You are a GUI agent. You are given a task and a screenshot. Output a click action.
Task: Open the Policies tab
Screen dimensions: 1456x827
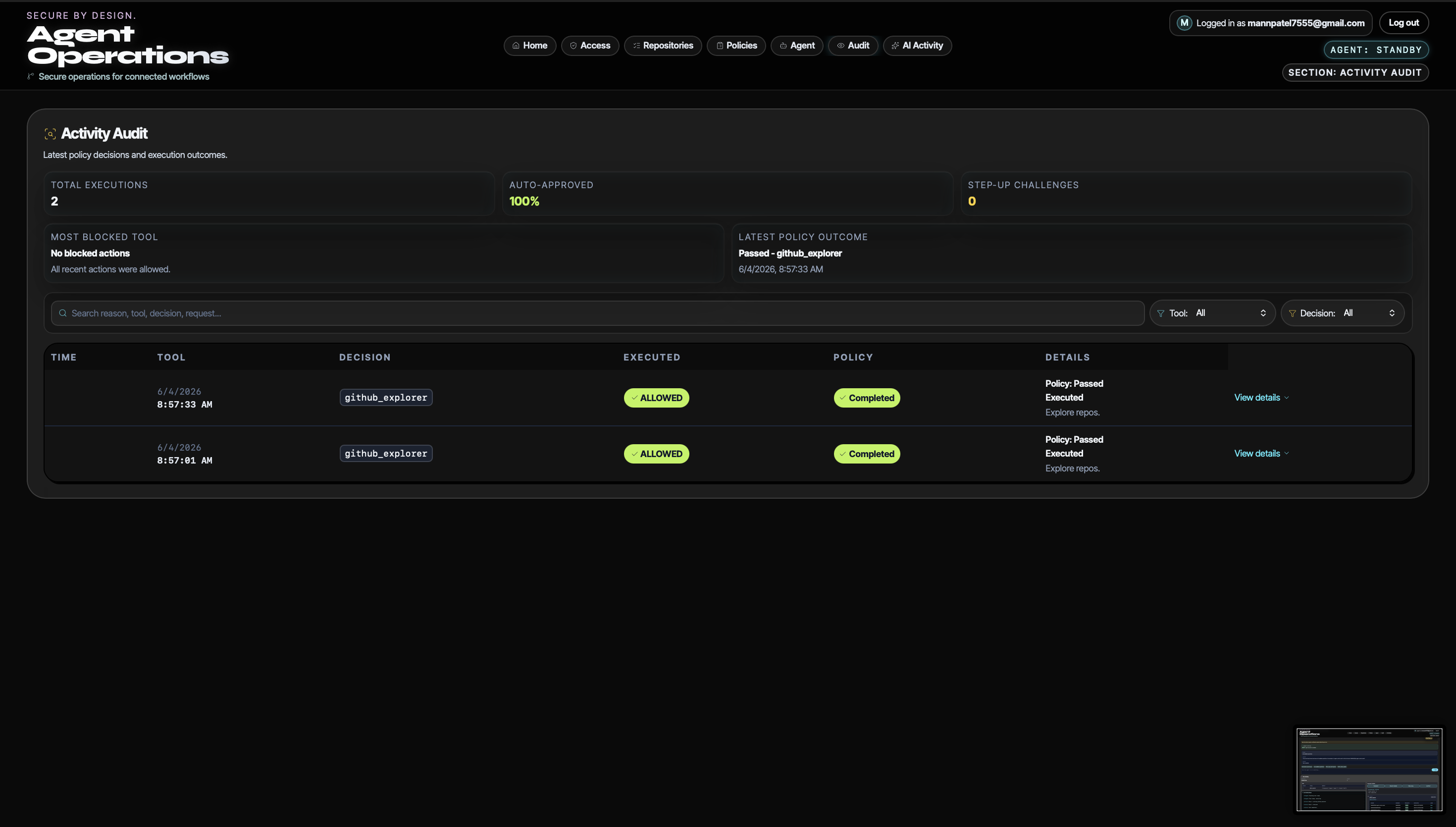tap(736, 46)
